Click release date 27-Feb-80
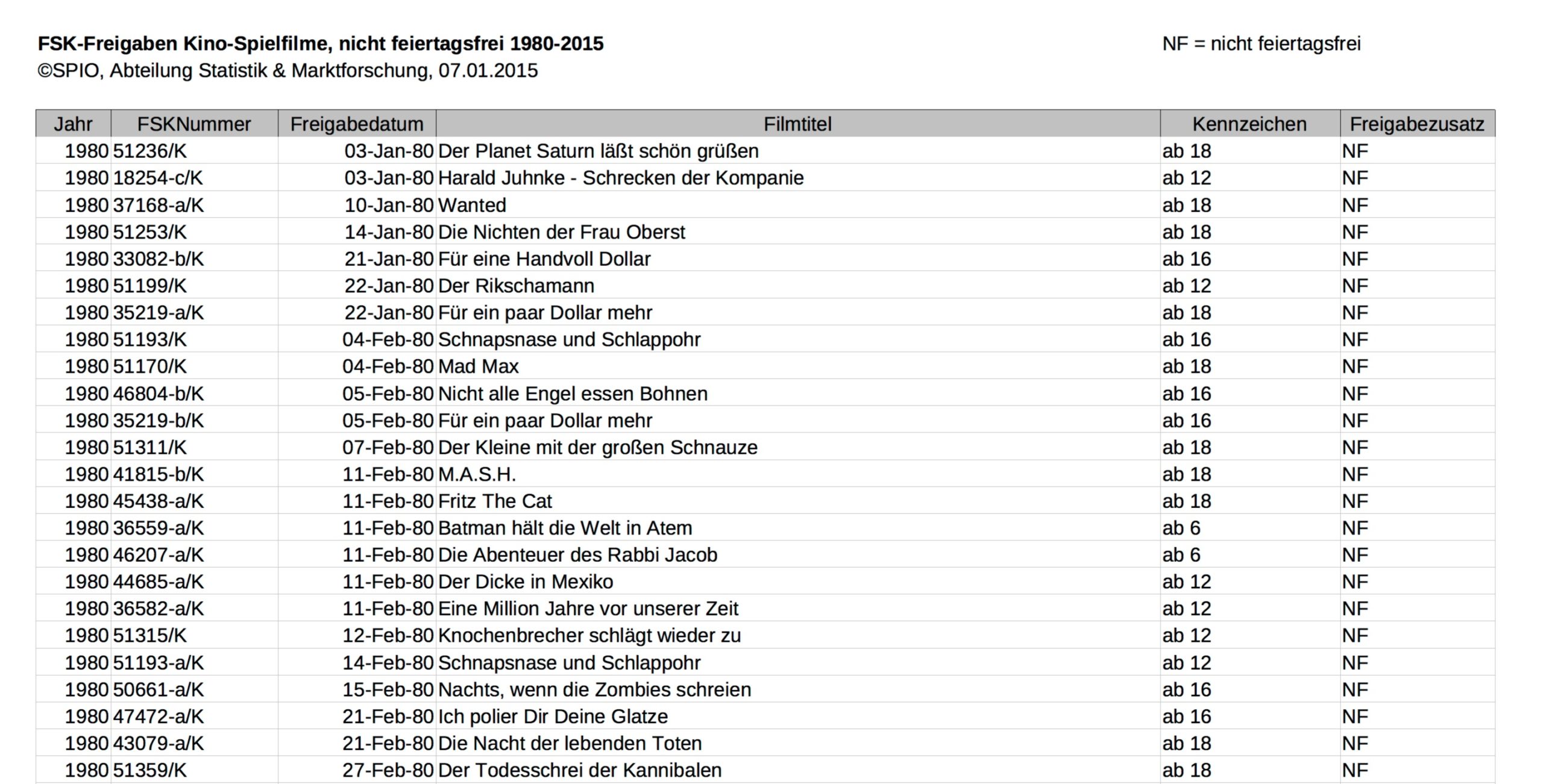Viewport: 1543px width, 784px height. [388, 771]
